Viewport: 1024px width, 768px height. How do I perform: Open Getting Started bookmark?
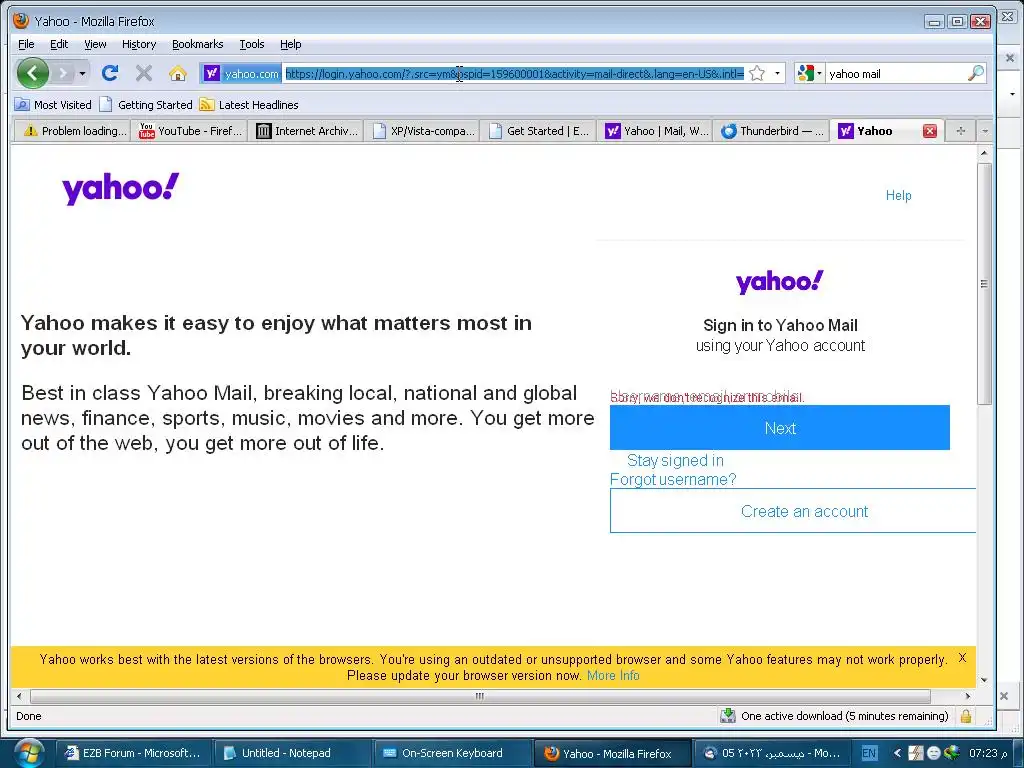point(146,104)
